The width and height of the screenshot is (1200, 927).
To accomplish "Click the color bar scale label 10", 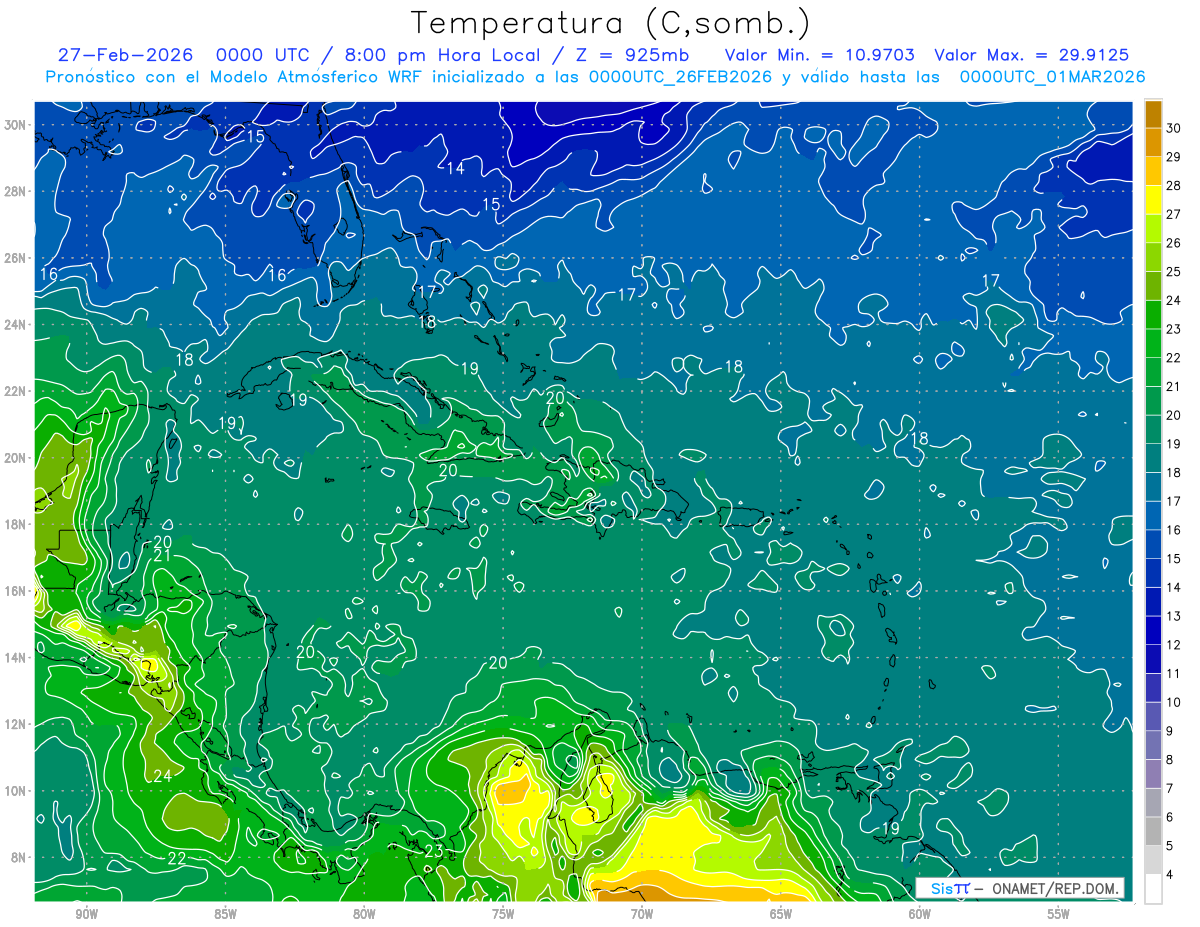I will 1174,702.
